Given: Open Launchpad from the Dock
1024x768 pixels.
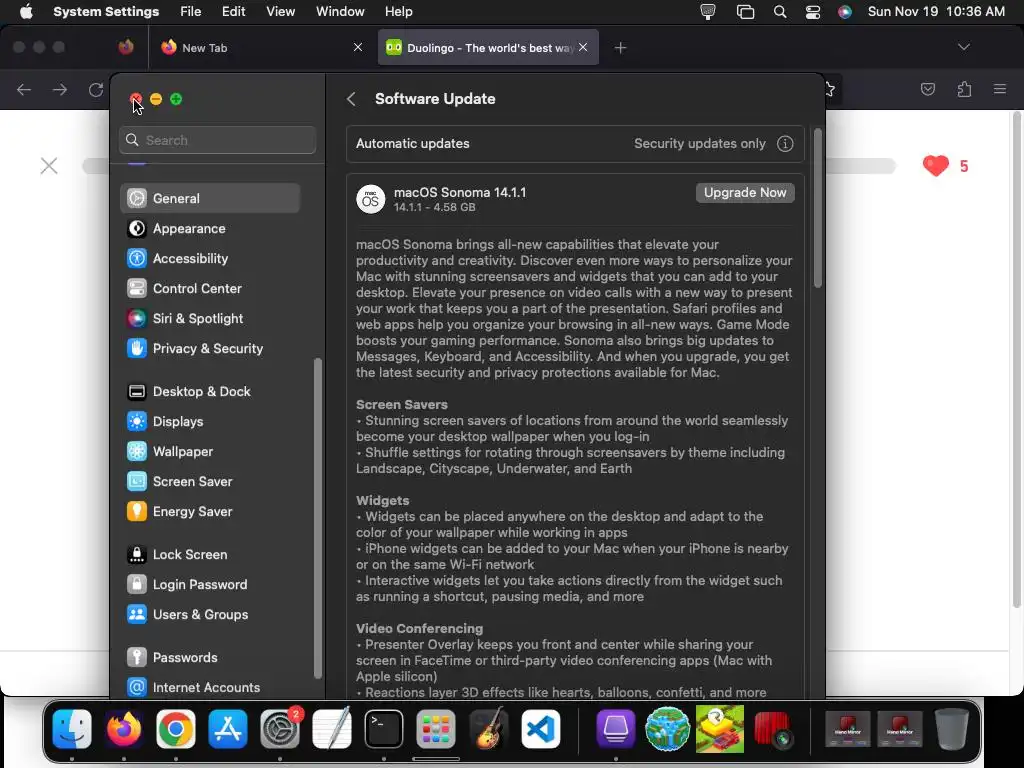Looking at the screenshot, I should click(x=436, y=729).
